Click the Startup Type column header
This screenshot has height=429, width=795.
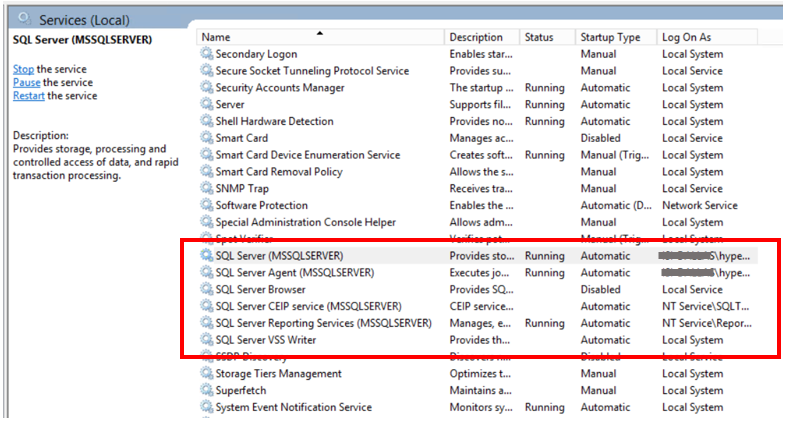point(616,37)
